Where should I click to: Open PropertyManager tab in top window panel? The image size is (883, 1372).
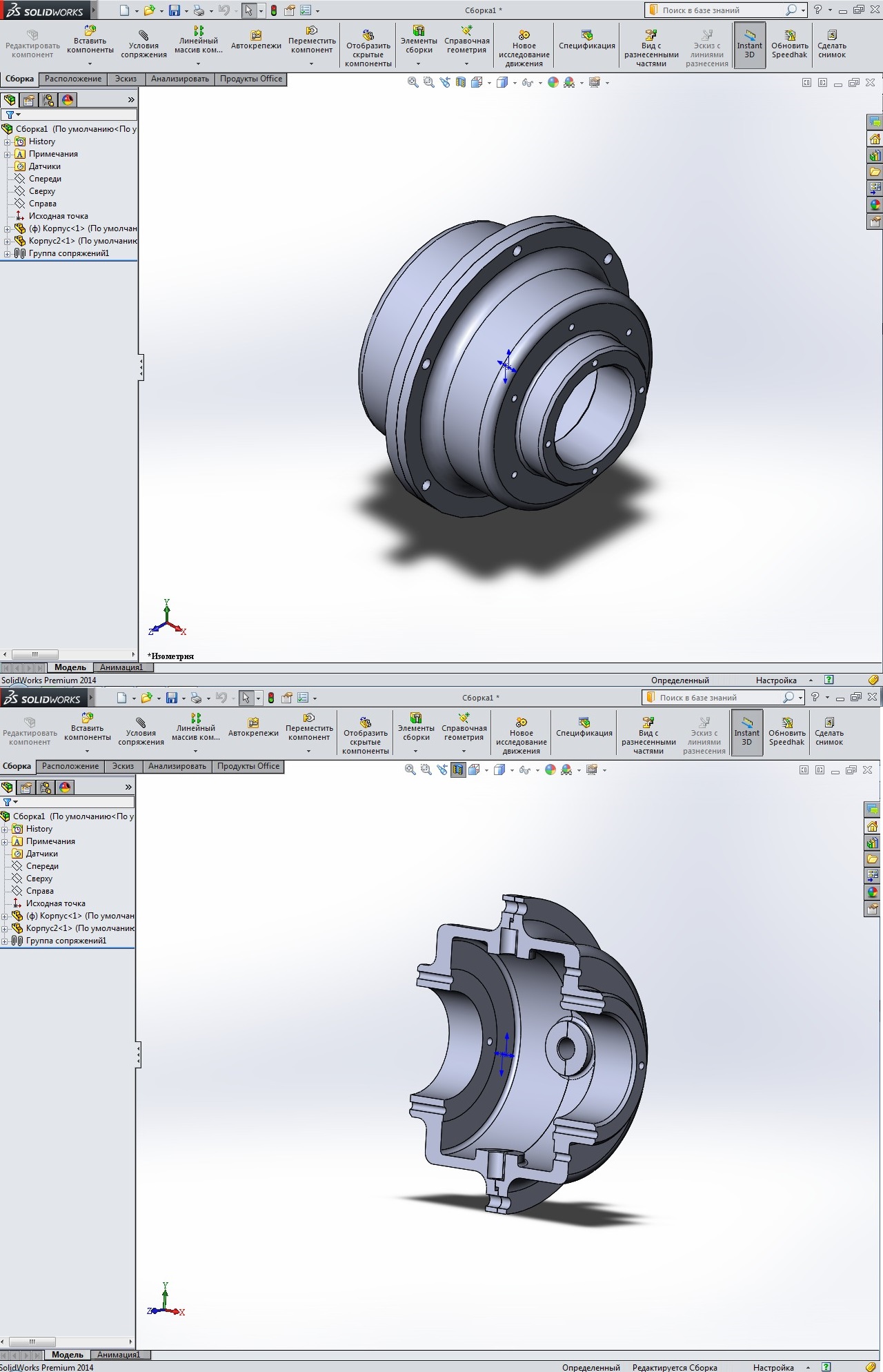[29, 100]
